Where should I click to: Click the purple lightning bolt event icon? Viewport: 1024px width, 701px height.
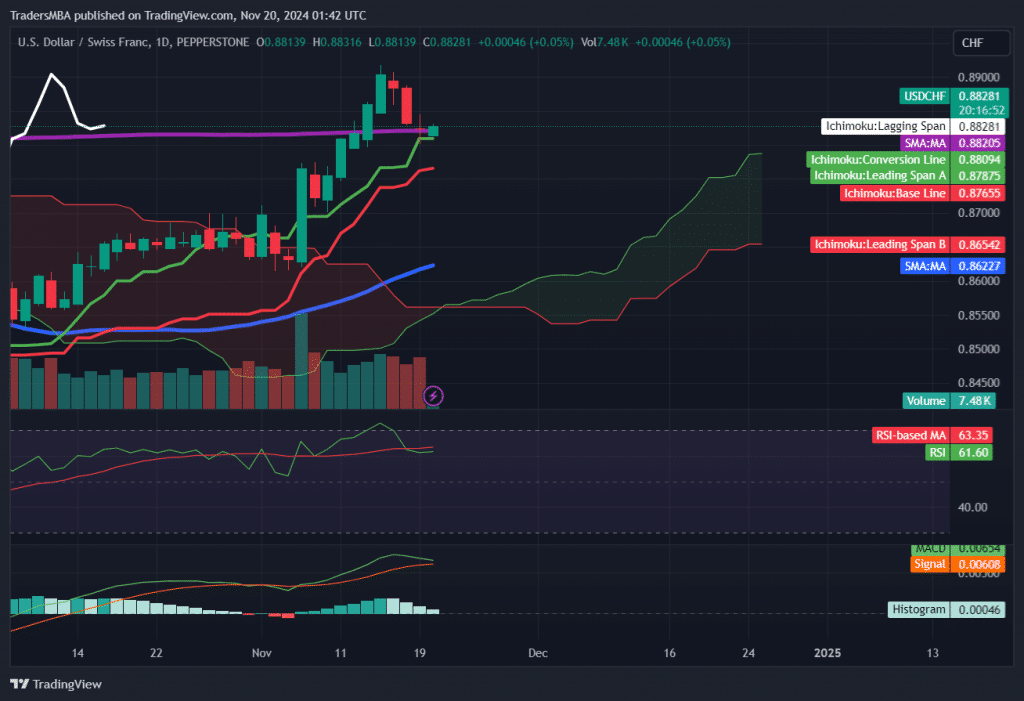tap(433, 395)
